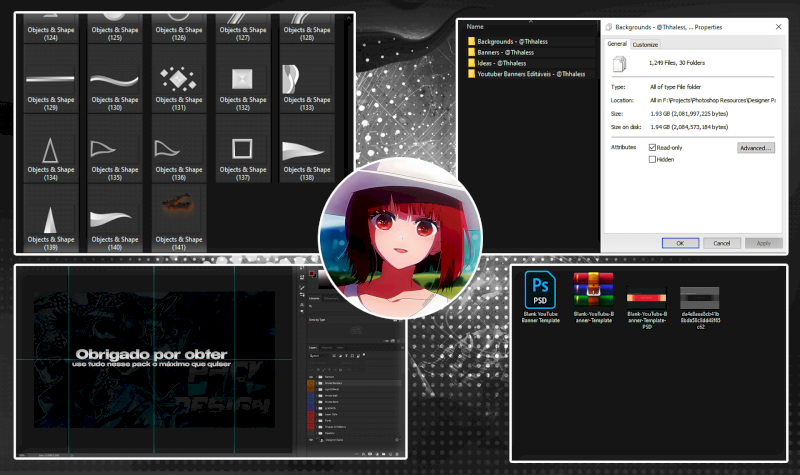Select the General tab in Properties
The height and width of the screenshot is (475, 800).
click(617, 44)
